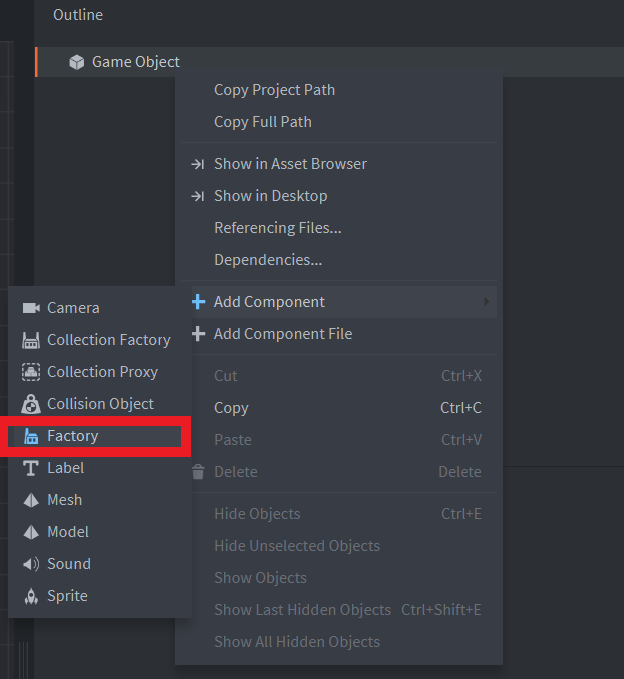Image resolution: width=624 pixels, height=679 pixels.
Task: Click the plus icon beside Add Component File
Action: pyautogui.click(x=198, y=334)
